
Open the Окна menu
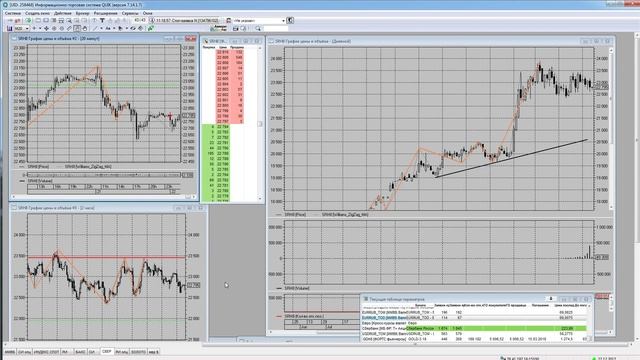(x=147, y=13)
